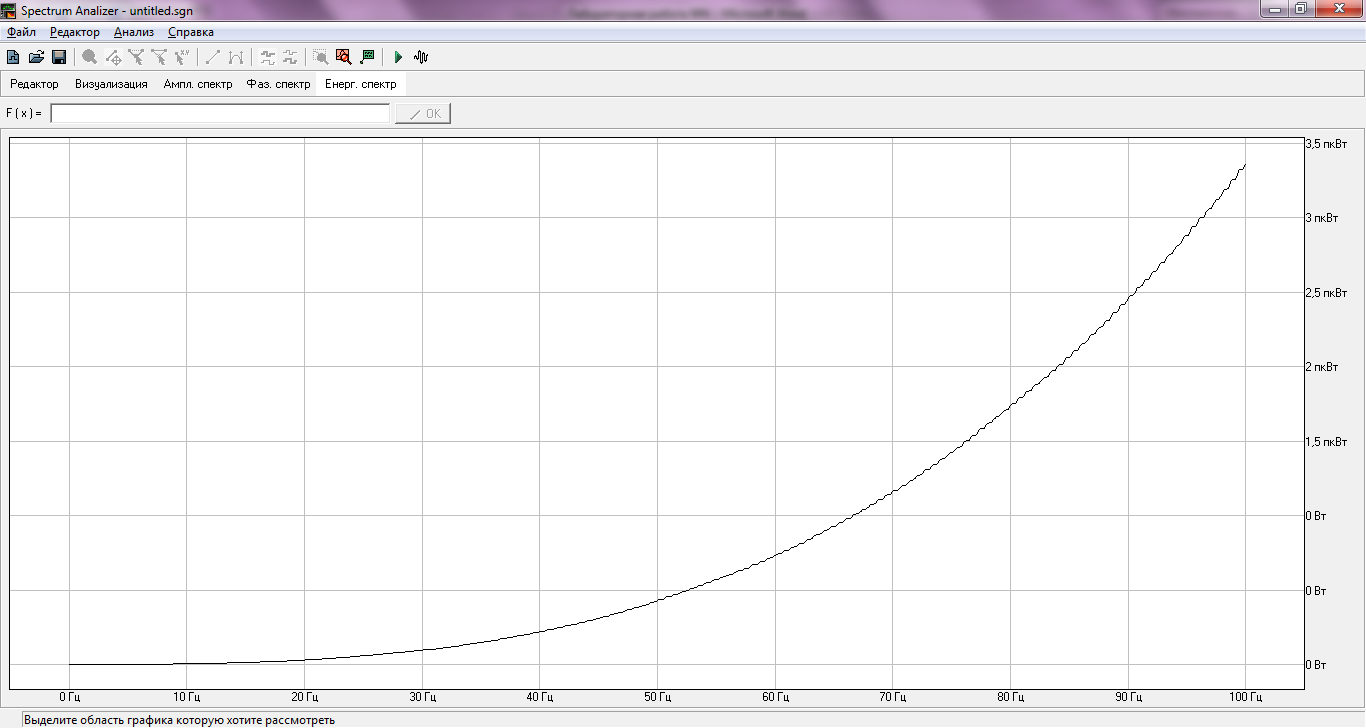
Task: Open the Справка menu
Action: pos(191,32)
